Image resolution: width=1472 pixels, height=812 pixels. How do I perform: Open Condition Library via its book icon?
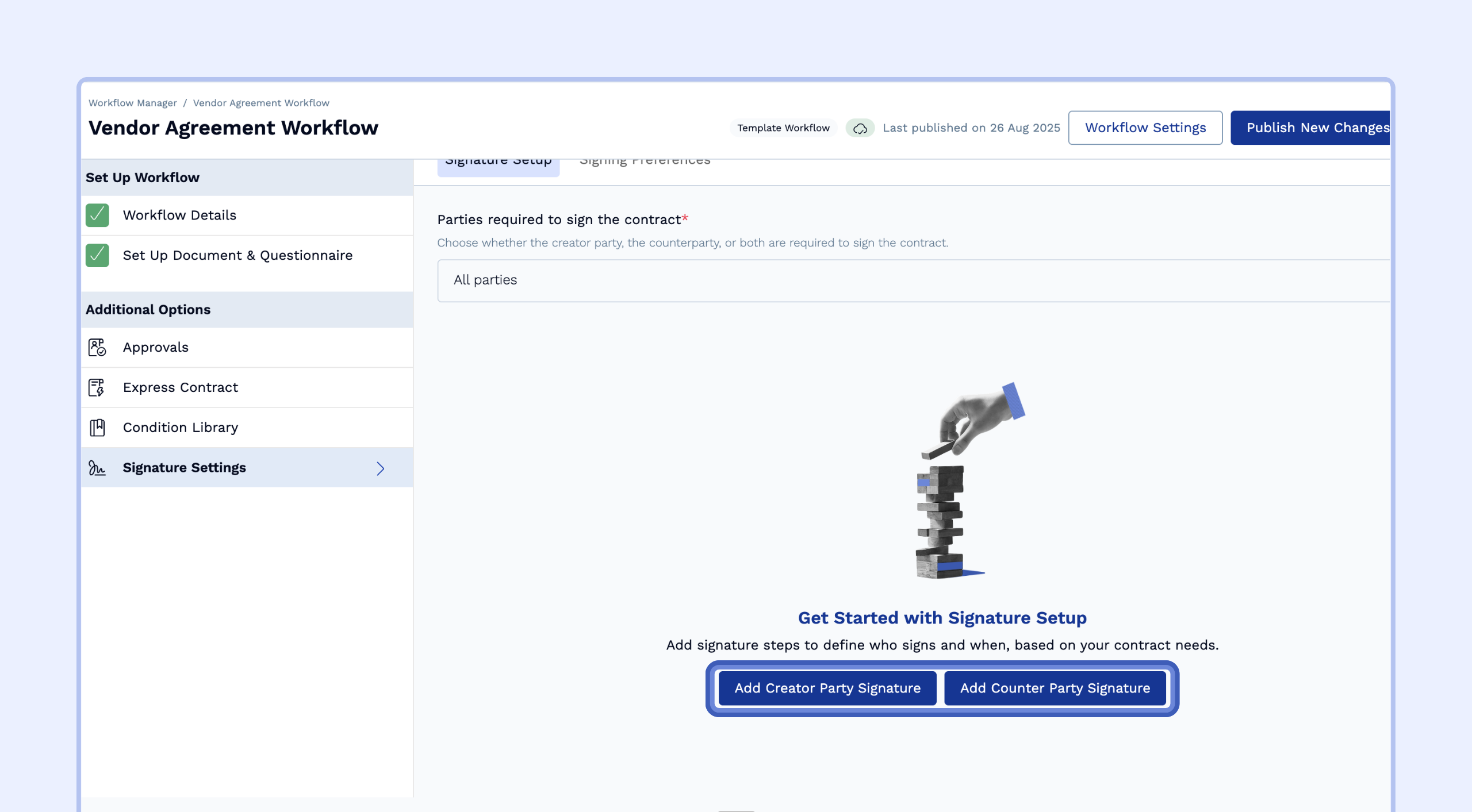click(97, 427)
